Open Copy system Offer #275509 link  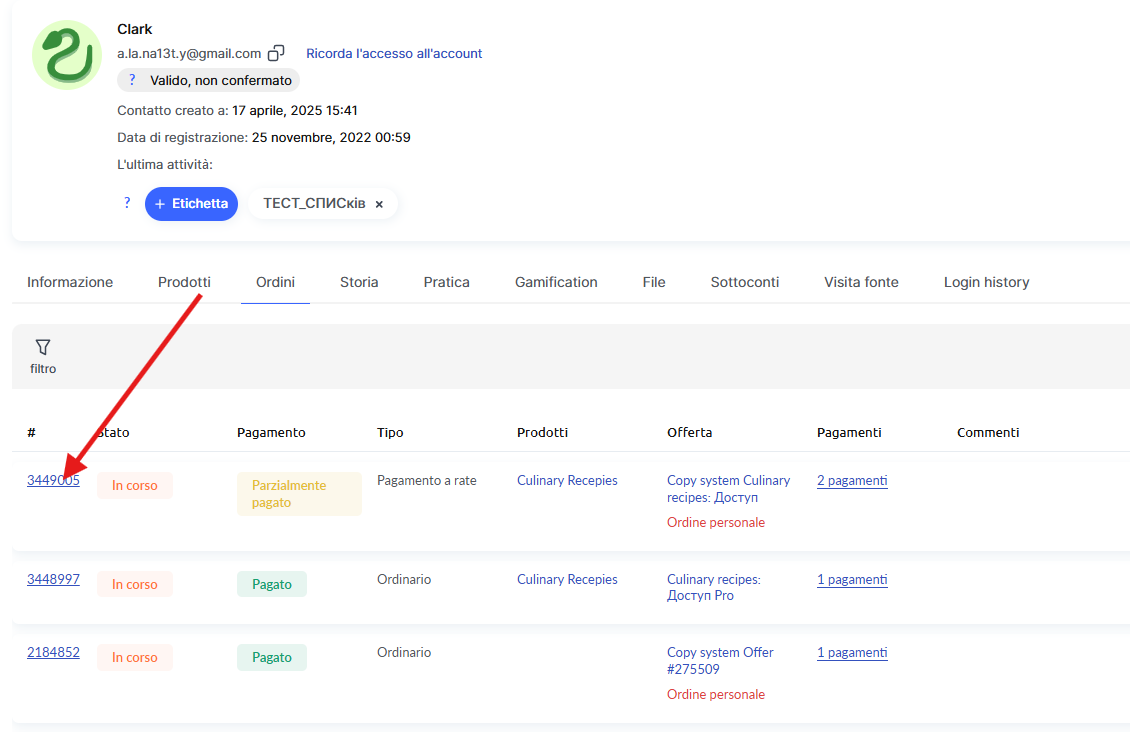(x=720, y=660)
